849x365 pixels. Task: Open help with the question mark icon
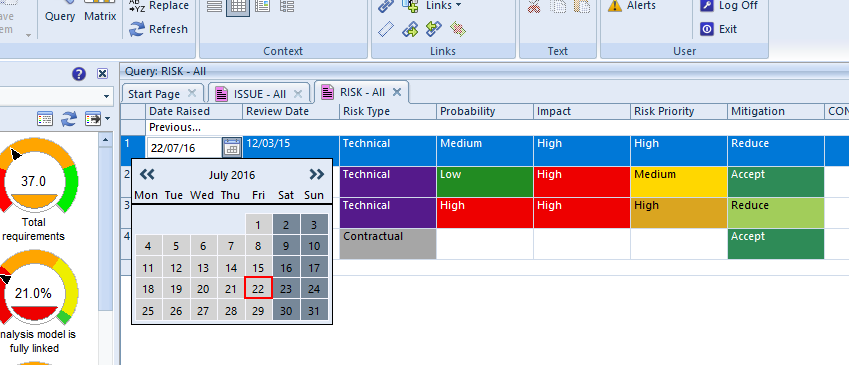(x=79, y=74)
